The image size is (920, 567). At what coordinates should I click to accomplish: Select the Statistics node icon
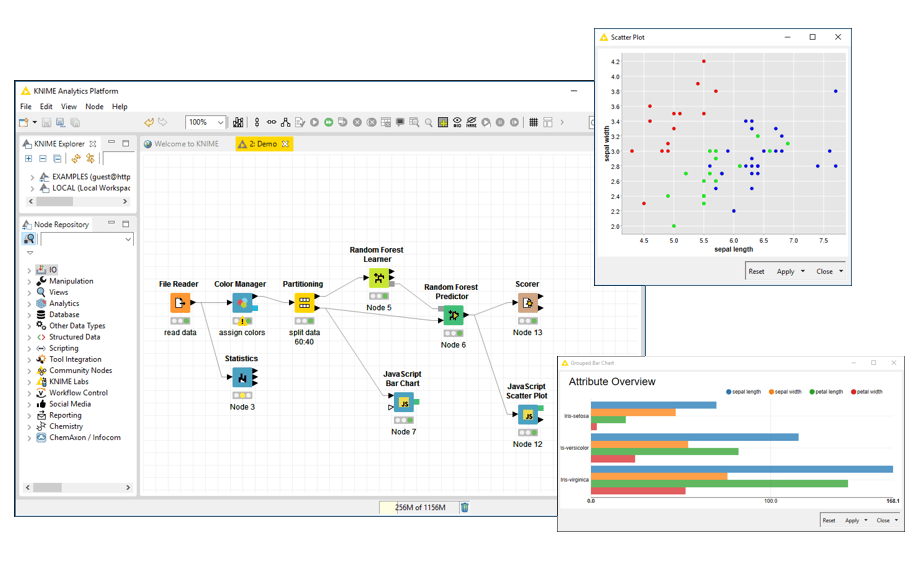tap(242, 377)
